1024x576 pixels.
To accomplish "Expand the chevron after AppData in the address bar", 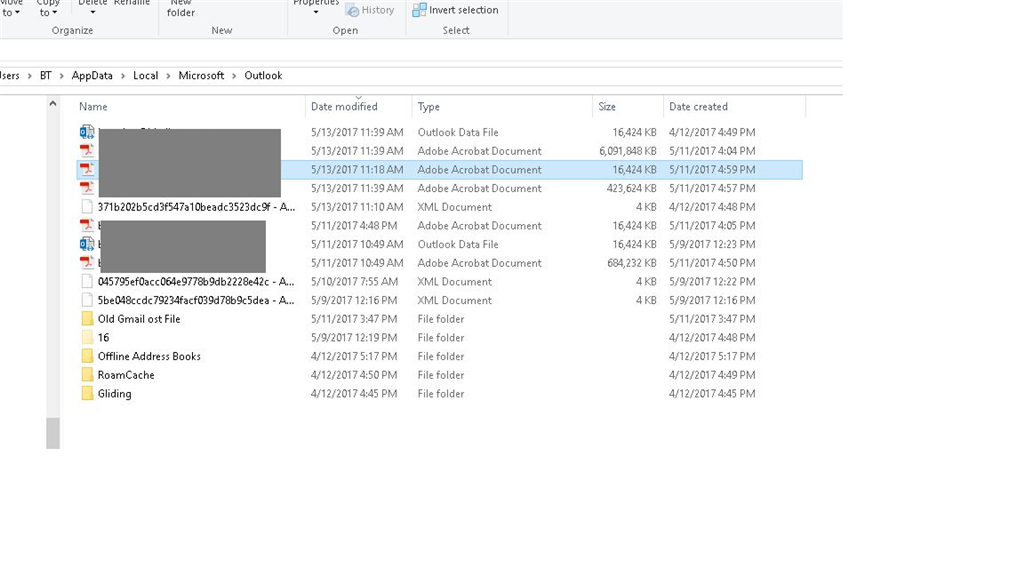I will tap(123, 76).
